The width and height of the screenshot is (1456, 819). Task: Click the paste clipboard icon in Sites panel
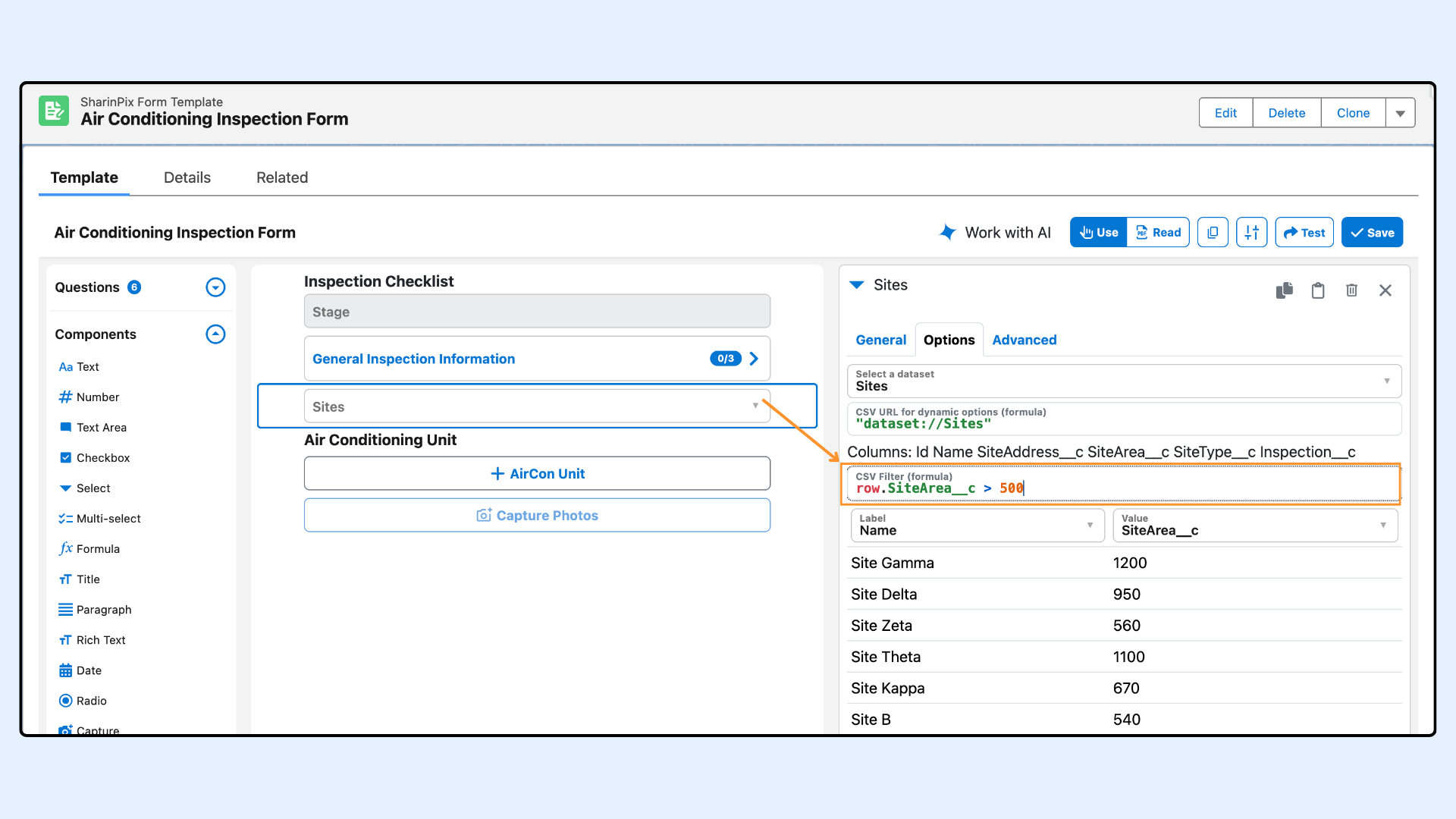tap(1318, 290)
